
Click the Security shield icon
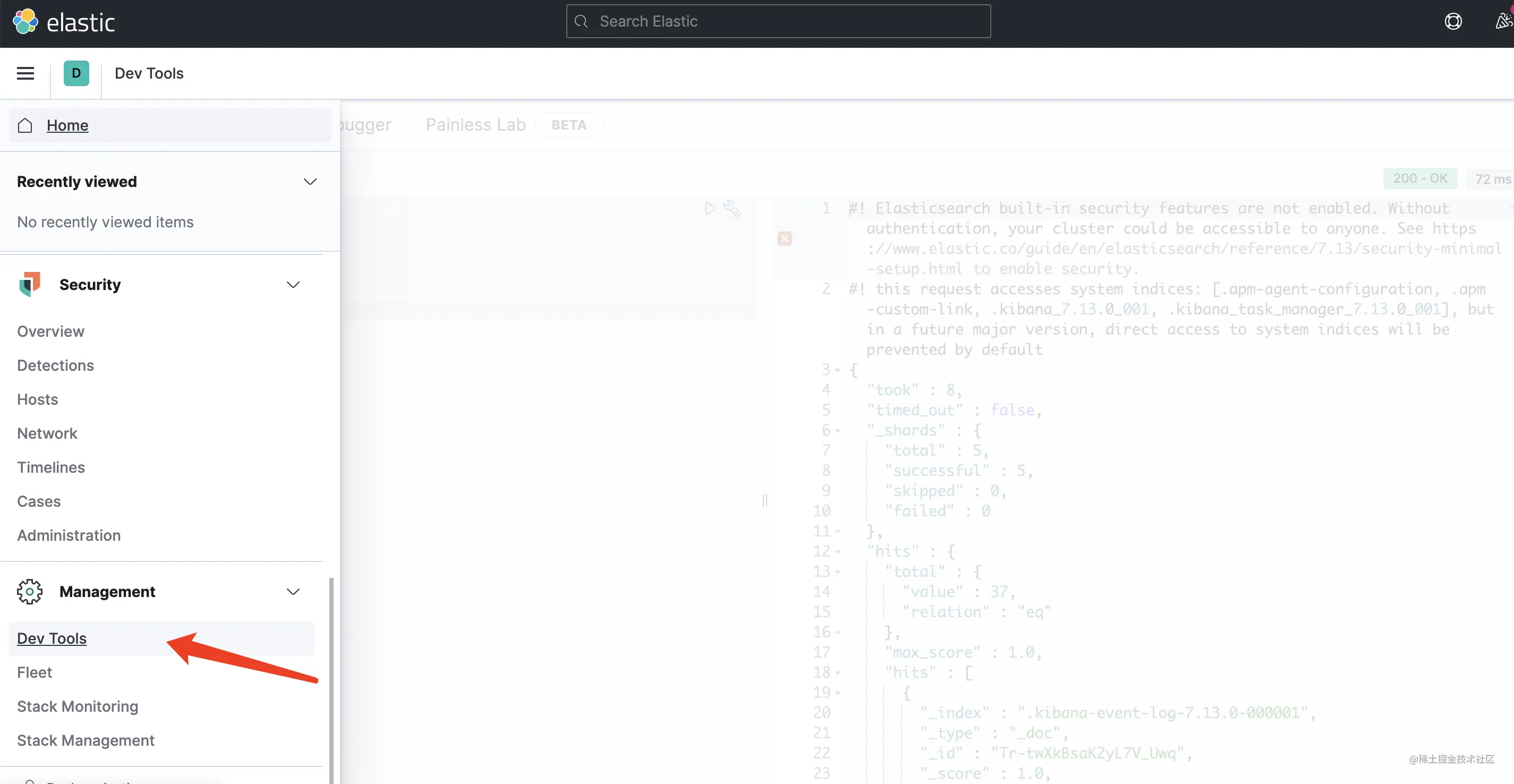click(x=29, y=285)
